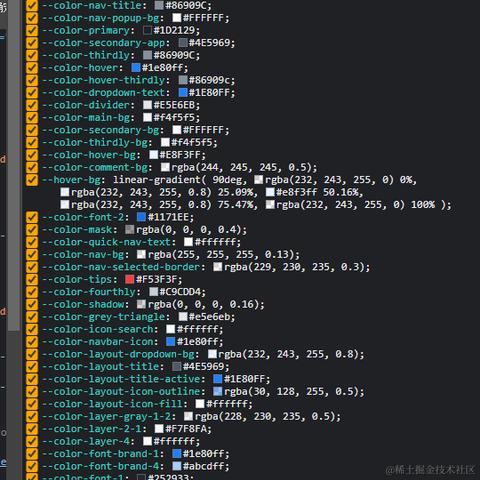Image resolution: width=480 pixels, height=480 pixels.
Task: Open the swatch of --color-layout-icon-outline
Action: [218, 391]
